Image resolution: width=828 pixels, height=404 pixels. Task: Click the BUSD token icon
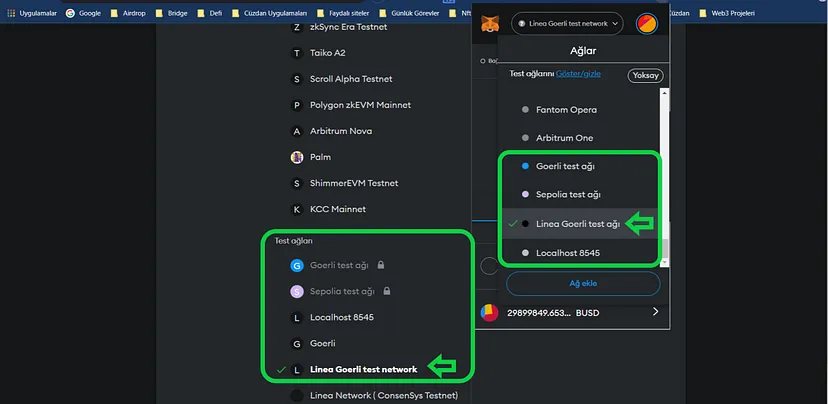tap(488, 312)
